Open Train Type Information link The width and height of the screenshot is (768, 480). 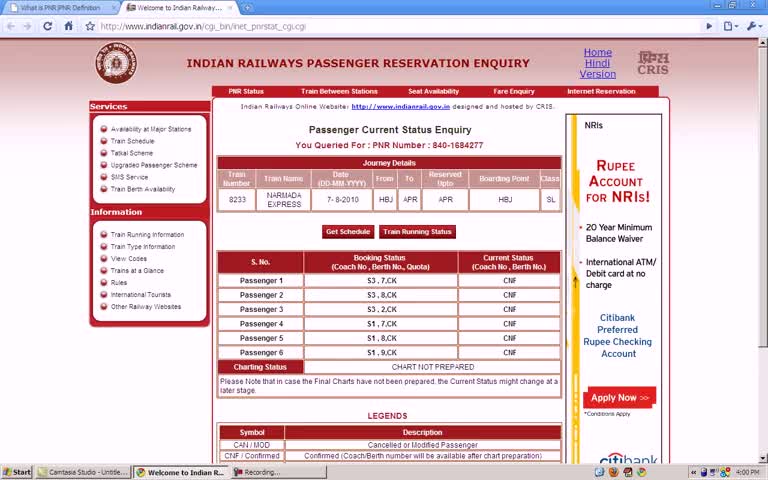143,247
